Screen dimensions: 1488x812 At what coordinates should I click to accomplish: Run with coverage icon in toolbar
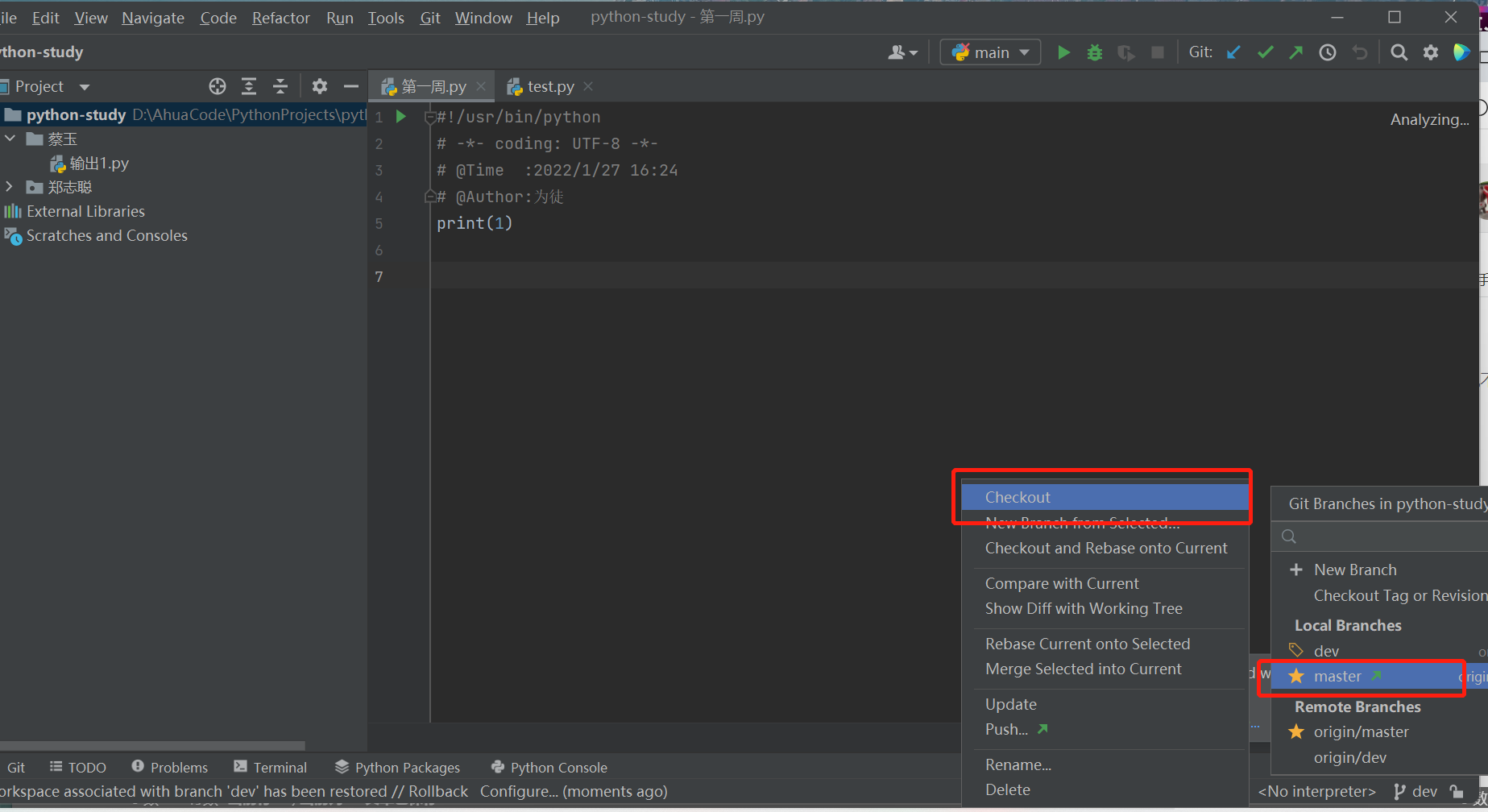click(1126, 52)
